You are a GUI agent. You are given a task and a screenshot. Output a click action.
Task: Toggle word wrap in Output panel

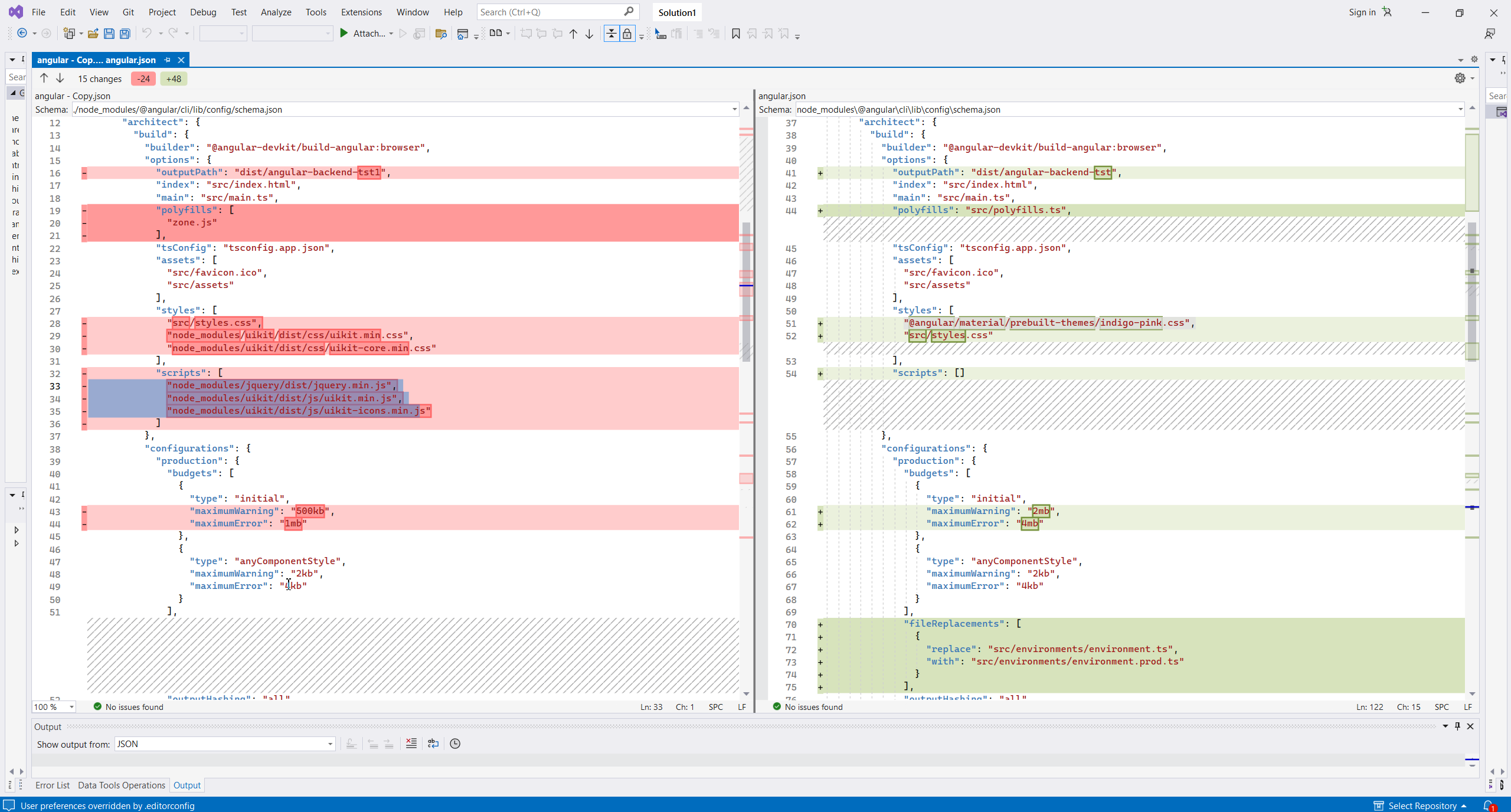(433, 744)
